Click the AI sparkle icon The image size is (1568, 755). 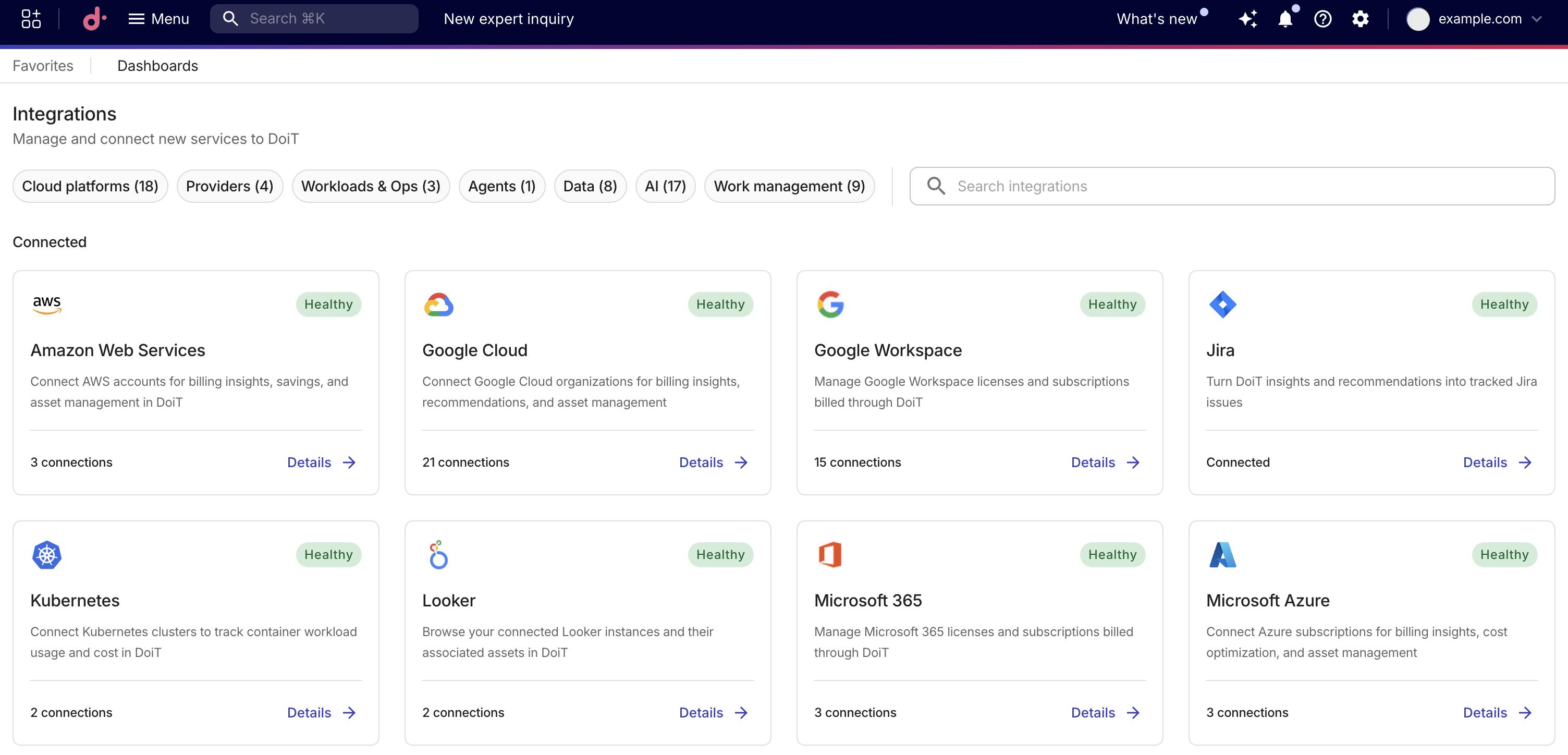[1248, 19]
